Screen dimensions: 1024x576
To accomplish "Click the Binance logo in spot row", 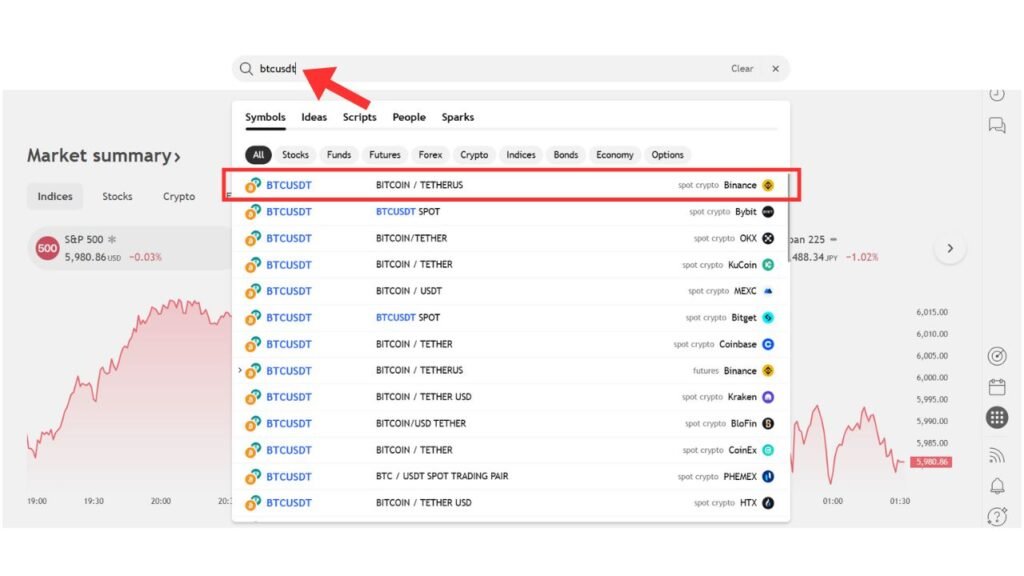I will [768, 185].
